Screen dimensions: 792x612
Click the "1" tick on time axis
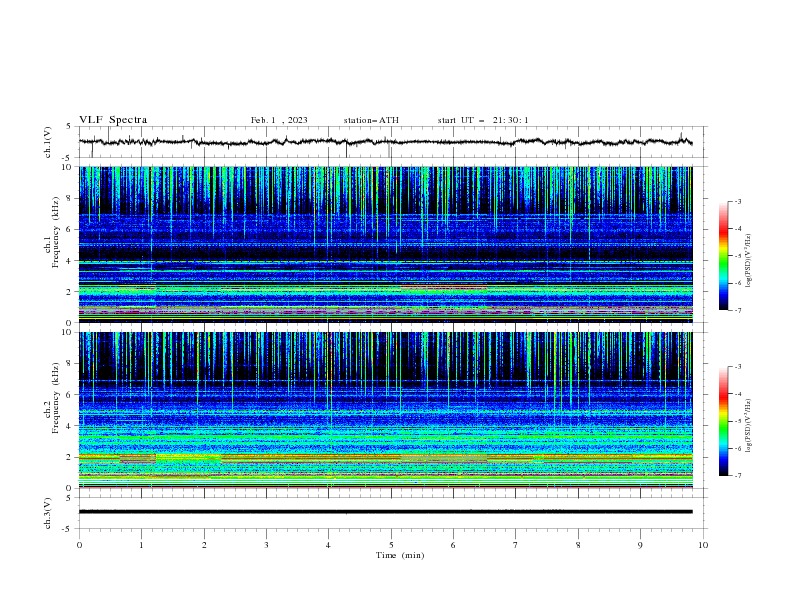(x=141, y=545)
